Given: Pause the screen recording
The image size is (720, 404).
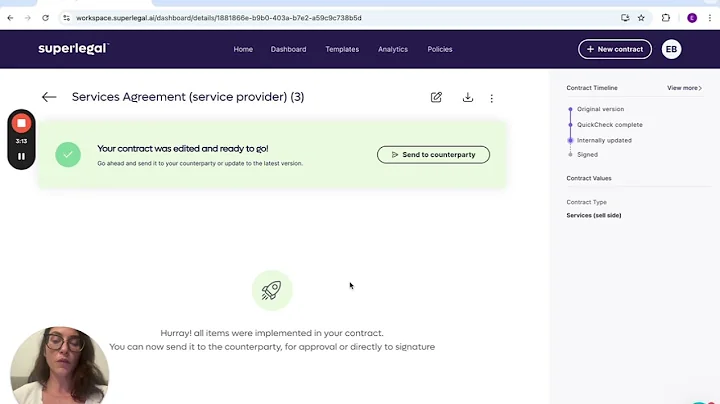Looking at the screenshot, I should coord(21,157).
